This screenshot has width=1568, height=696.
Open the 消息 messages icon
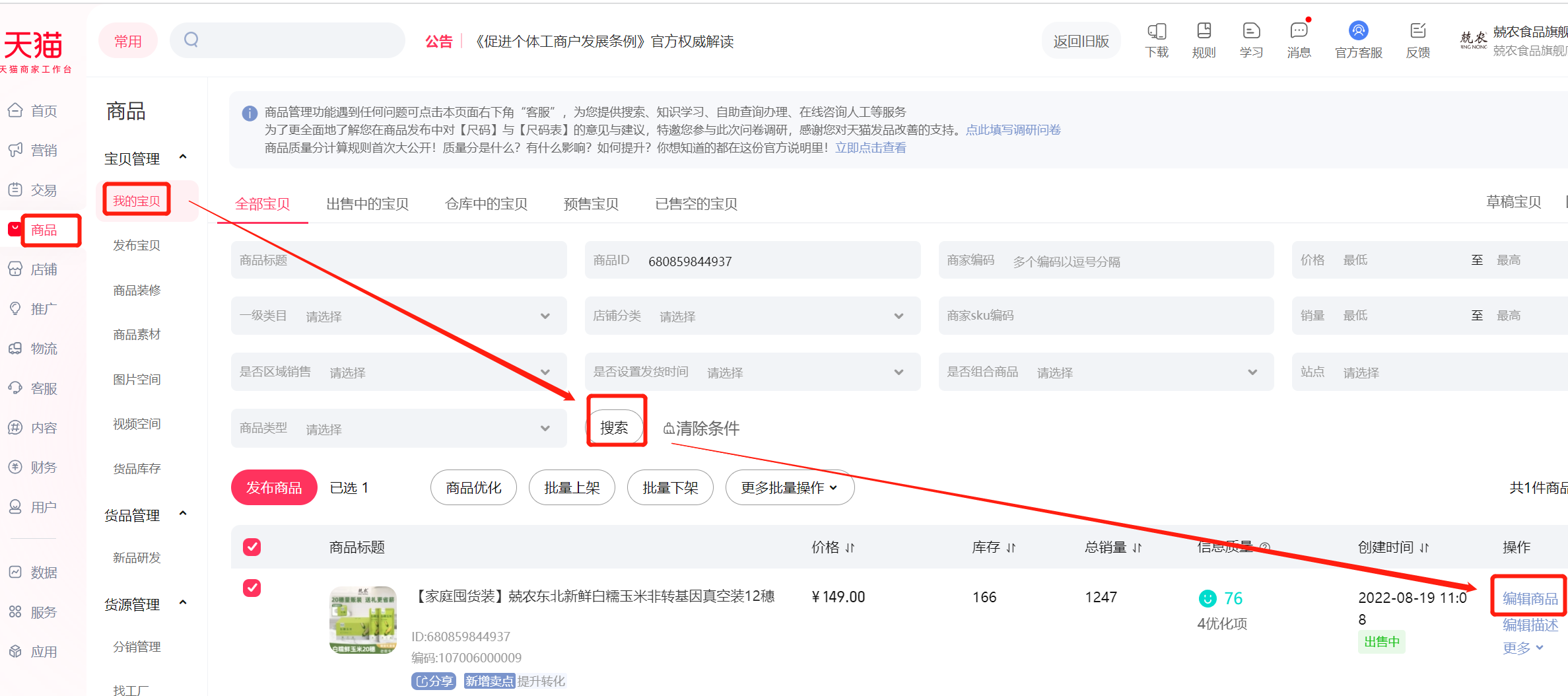1299,40
